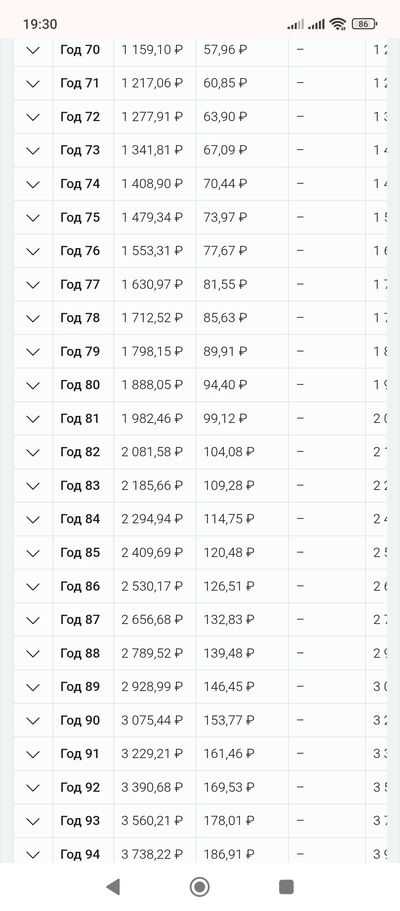The image size is (400, 911).
Task: Select the interest cell 99,12 ₽
Action: tap(226, 418)
